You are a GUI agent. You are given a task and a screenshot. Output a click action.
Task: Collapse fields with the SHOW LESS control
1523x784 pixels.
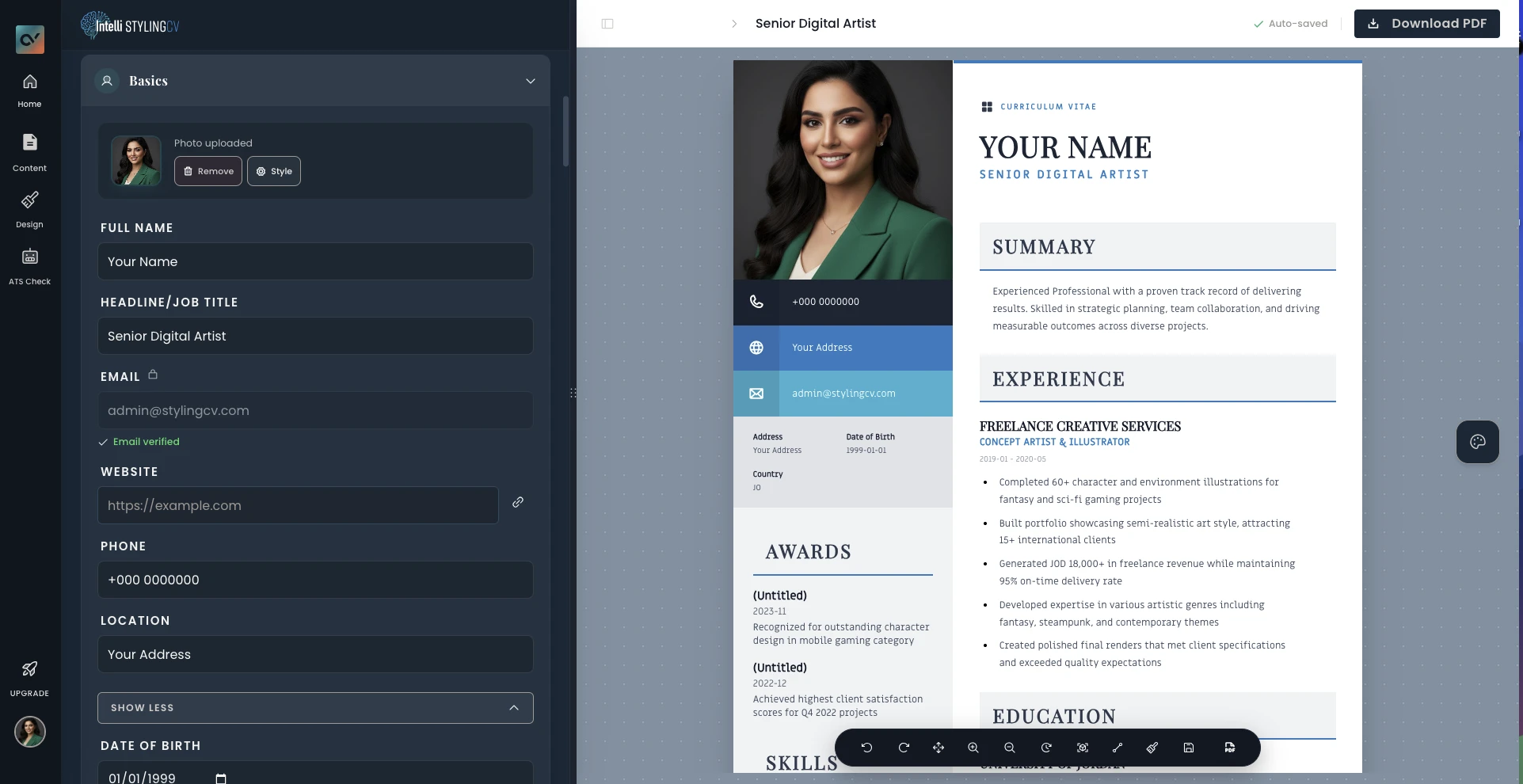click(x=314, y=707)
